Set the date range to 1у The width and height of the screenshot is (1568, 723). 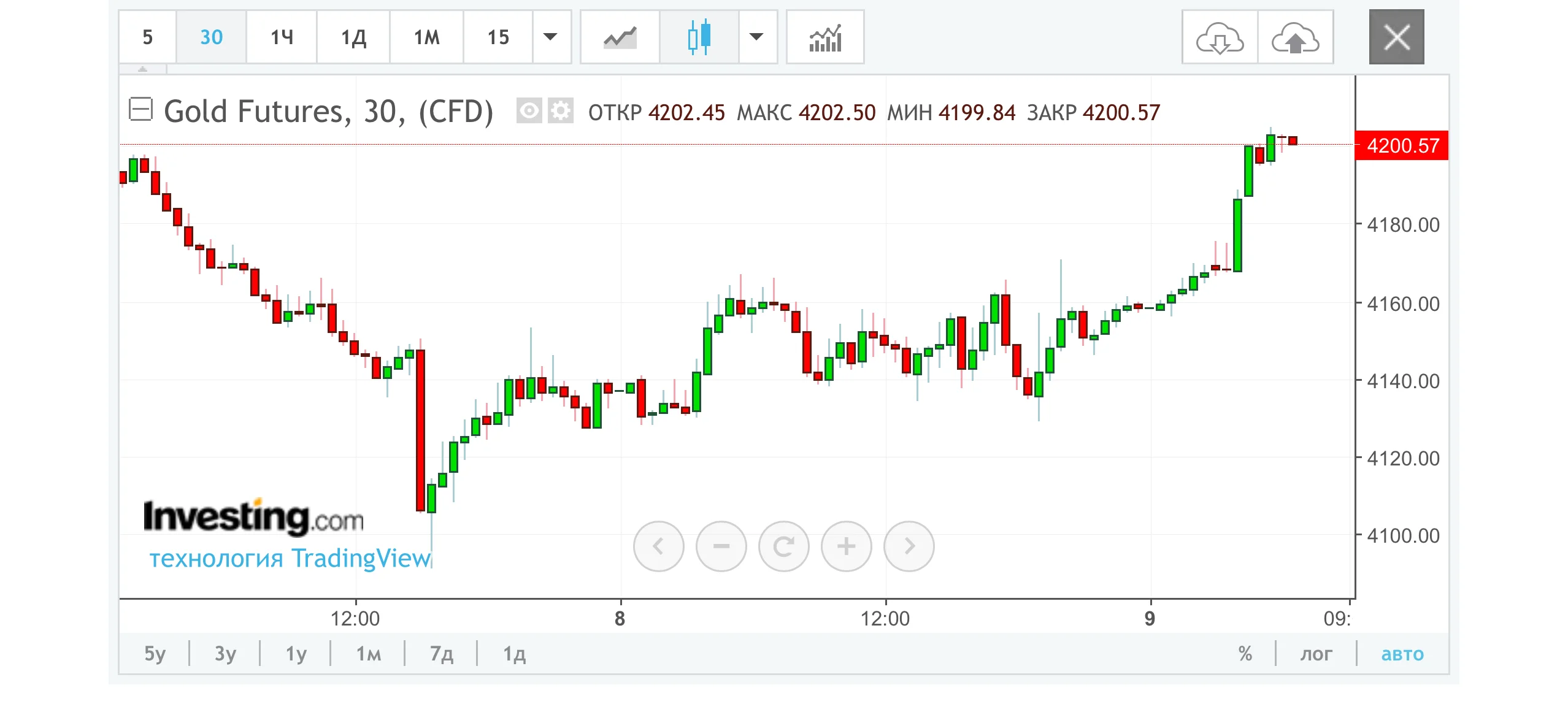point(296,653)
